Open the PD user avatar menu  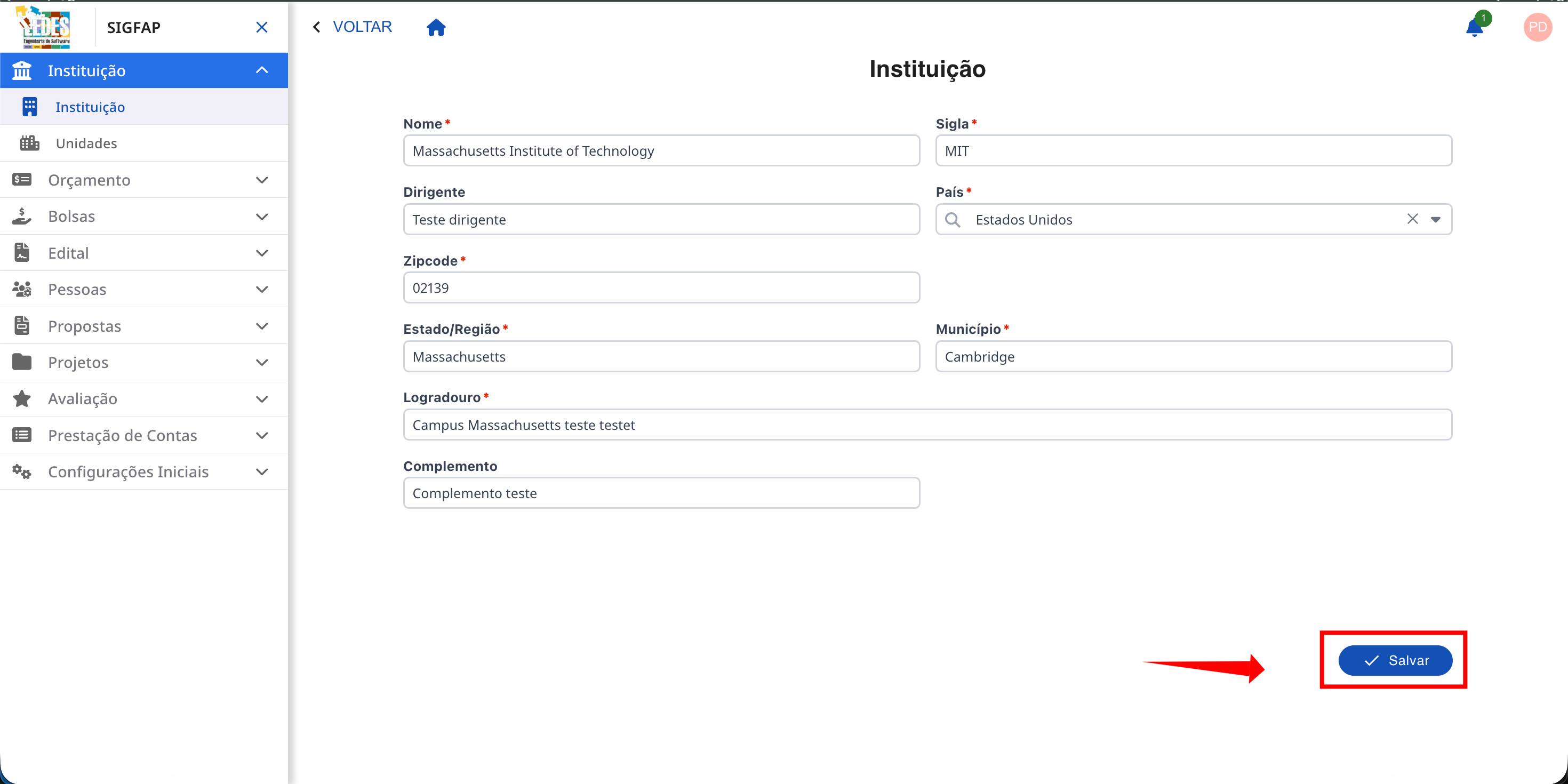point(1537,27)
